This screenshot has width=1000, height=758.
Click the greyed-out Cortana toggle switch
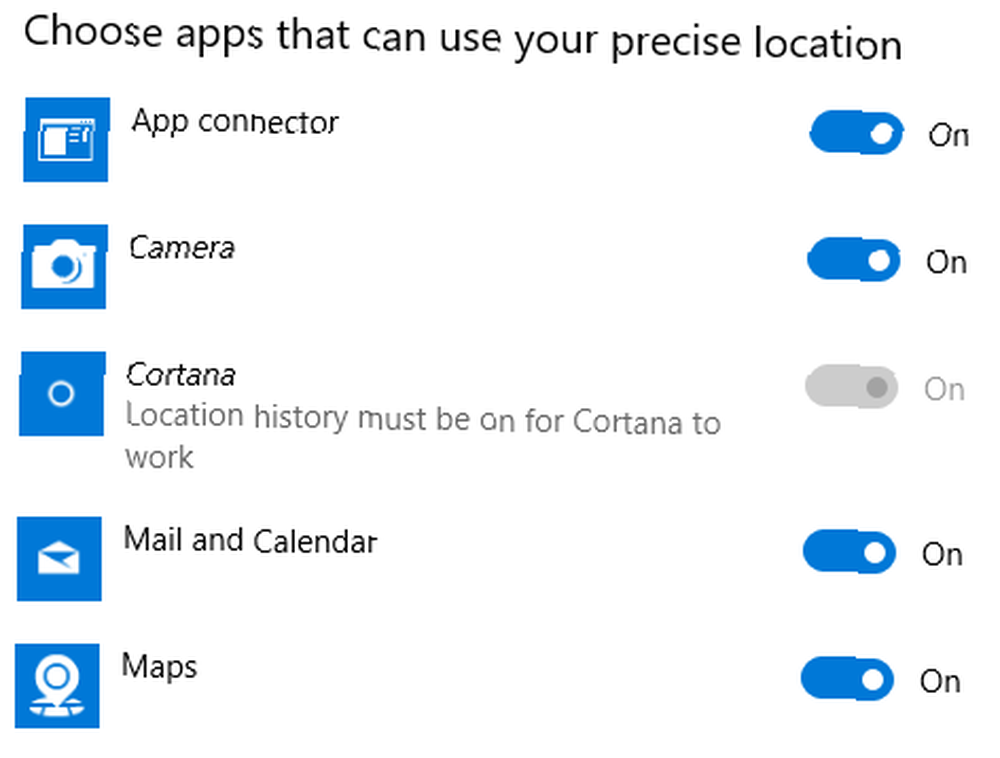click(851, 386)
